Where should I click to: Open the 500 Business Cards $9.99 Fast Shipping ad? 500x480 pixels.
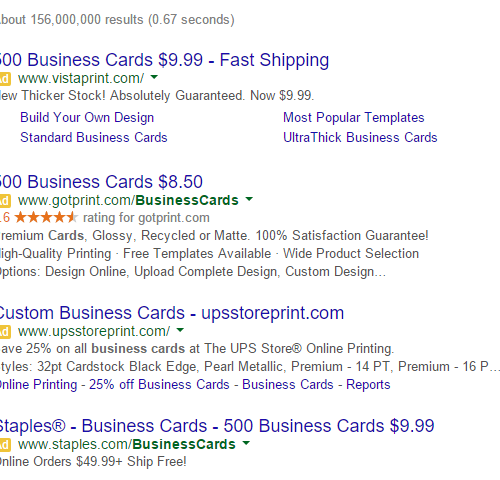tap(164, 60)
